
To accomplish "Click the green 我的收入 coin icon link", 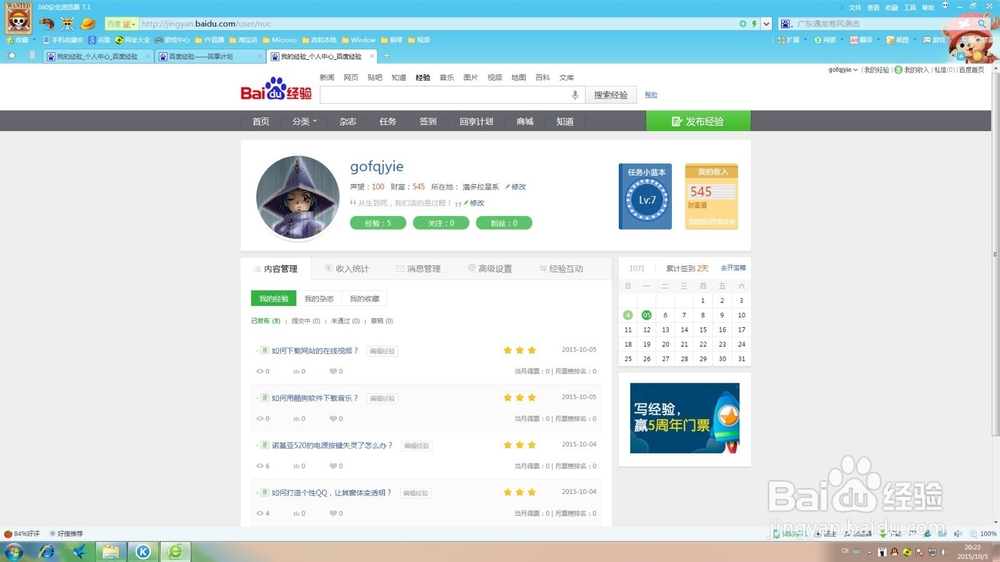I will (x=911, y=70).
